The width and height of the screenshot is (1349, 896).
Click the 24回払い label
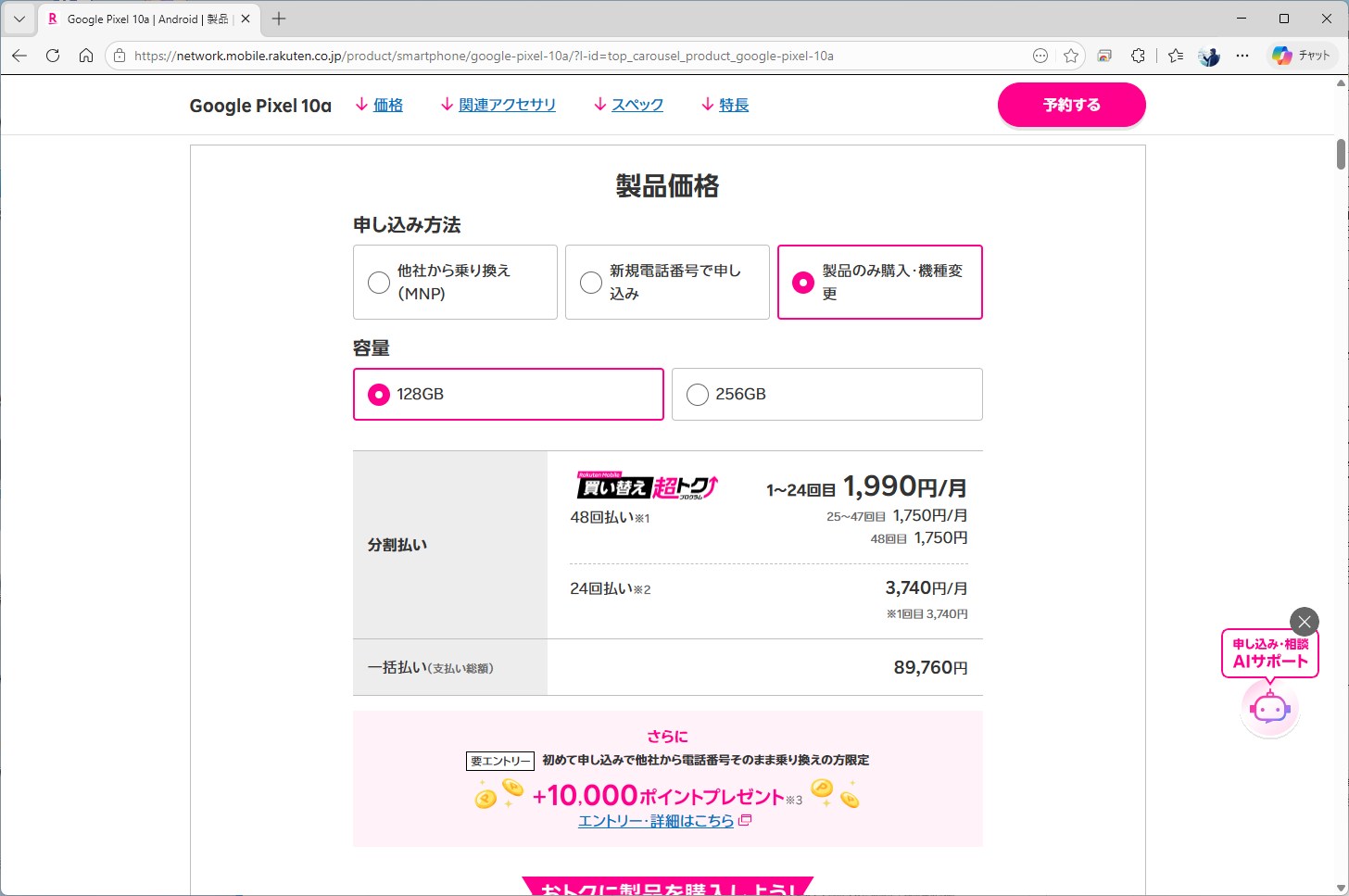click(611, 589)
